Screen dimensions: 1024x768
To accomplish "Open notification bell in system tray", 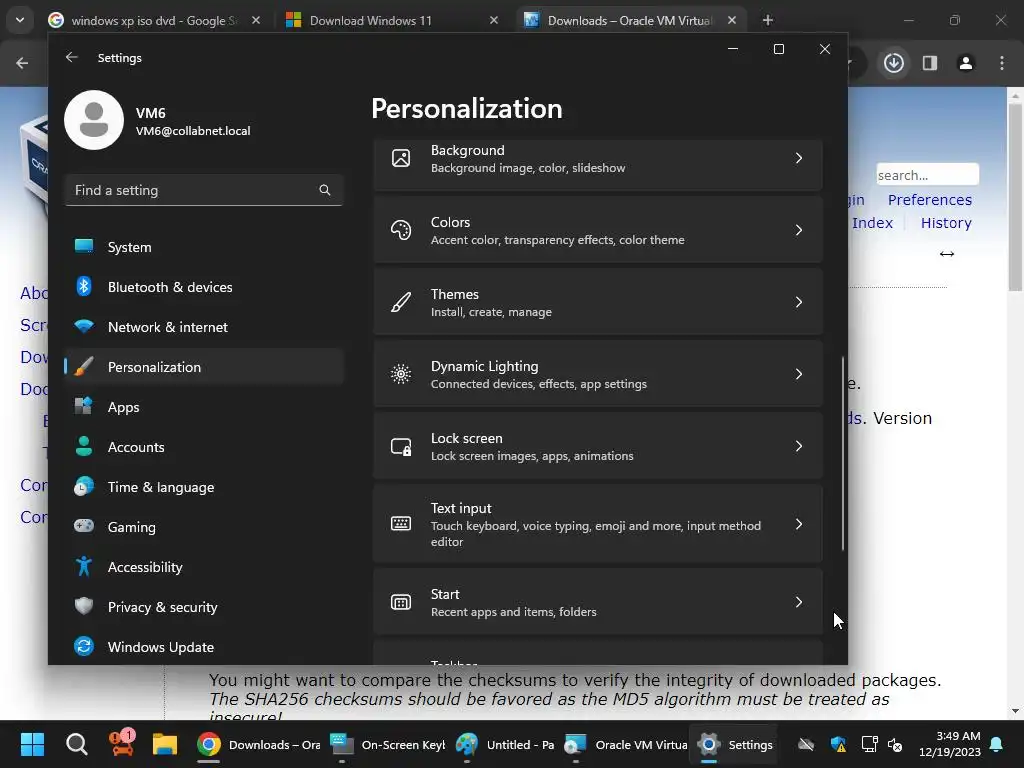I will (x=997, y=744).
